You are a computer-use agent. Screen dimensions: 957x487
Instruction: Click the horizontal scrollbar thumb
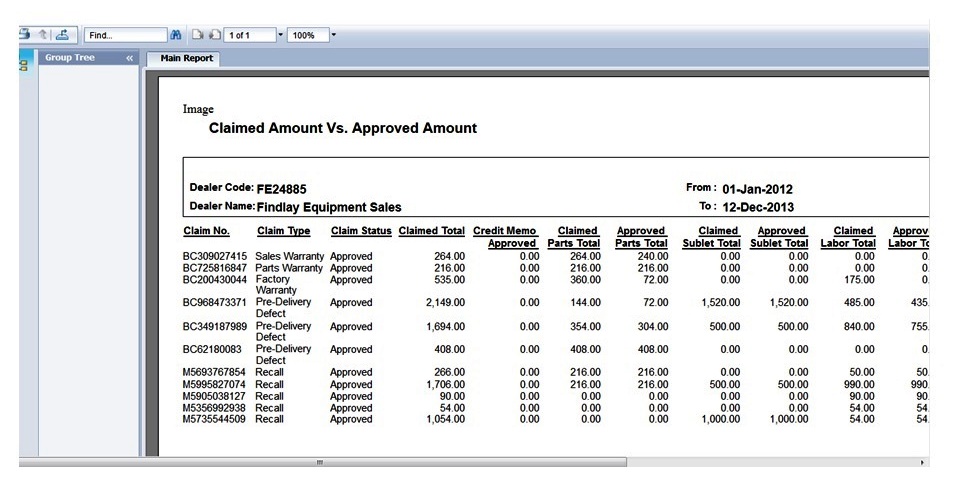pyautogui.click(x=320, y=462)
